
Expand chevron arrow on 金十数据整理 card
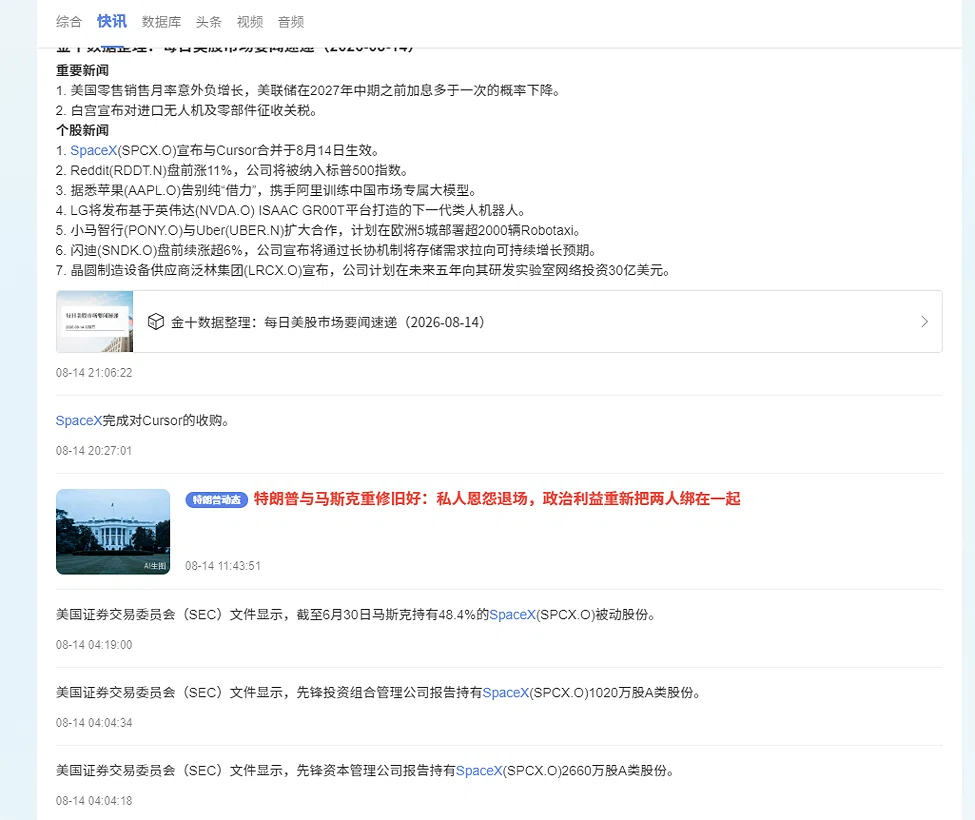[924, 321]
